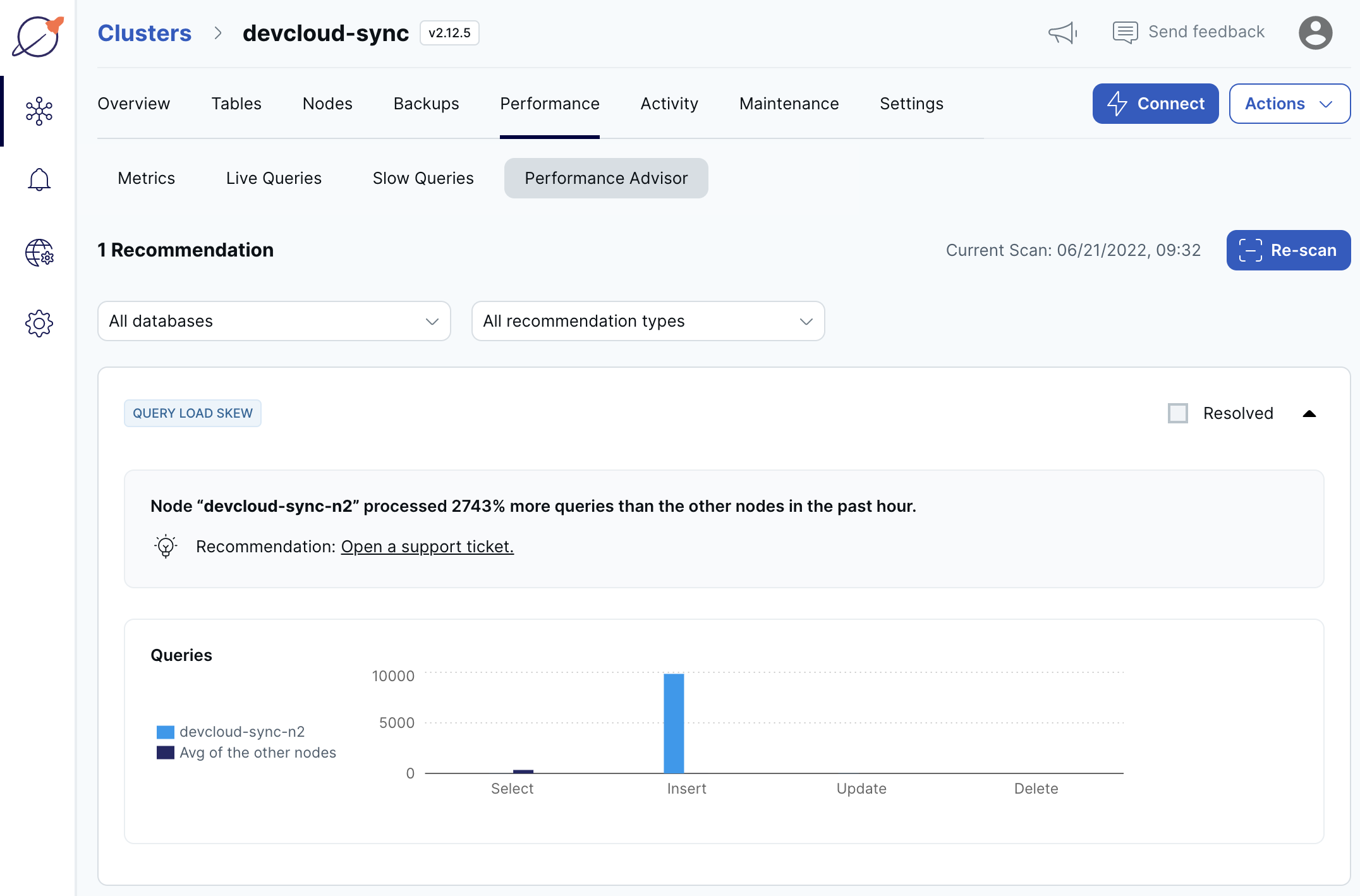
Task: Open the All recommendation types dropdown
Action: (x=648, y=321)
